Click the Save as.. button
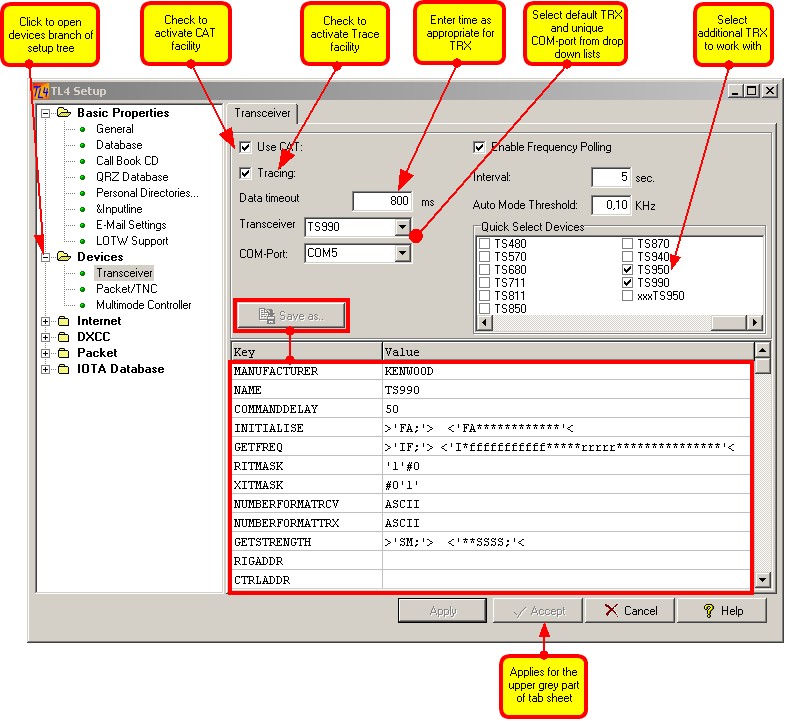809x721 pixels. (x=291, y=315)
